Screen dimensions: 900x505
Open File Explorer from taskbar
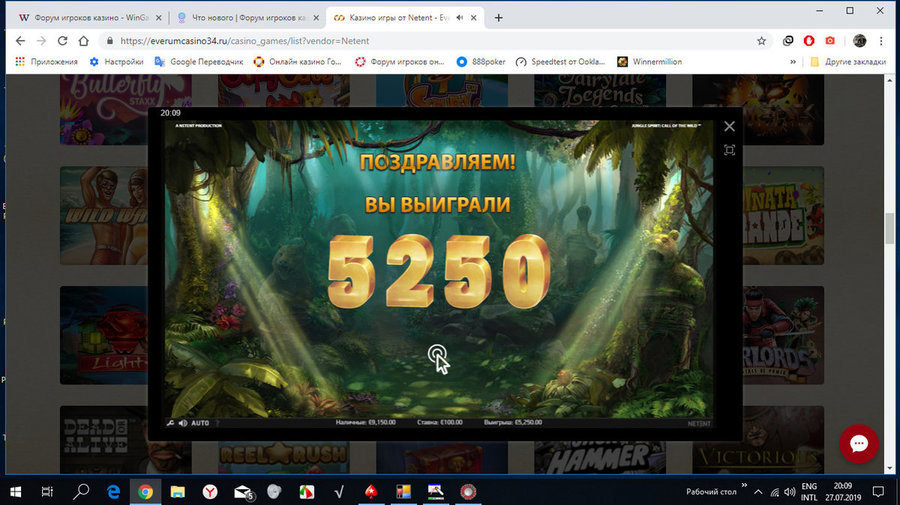177,492
